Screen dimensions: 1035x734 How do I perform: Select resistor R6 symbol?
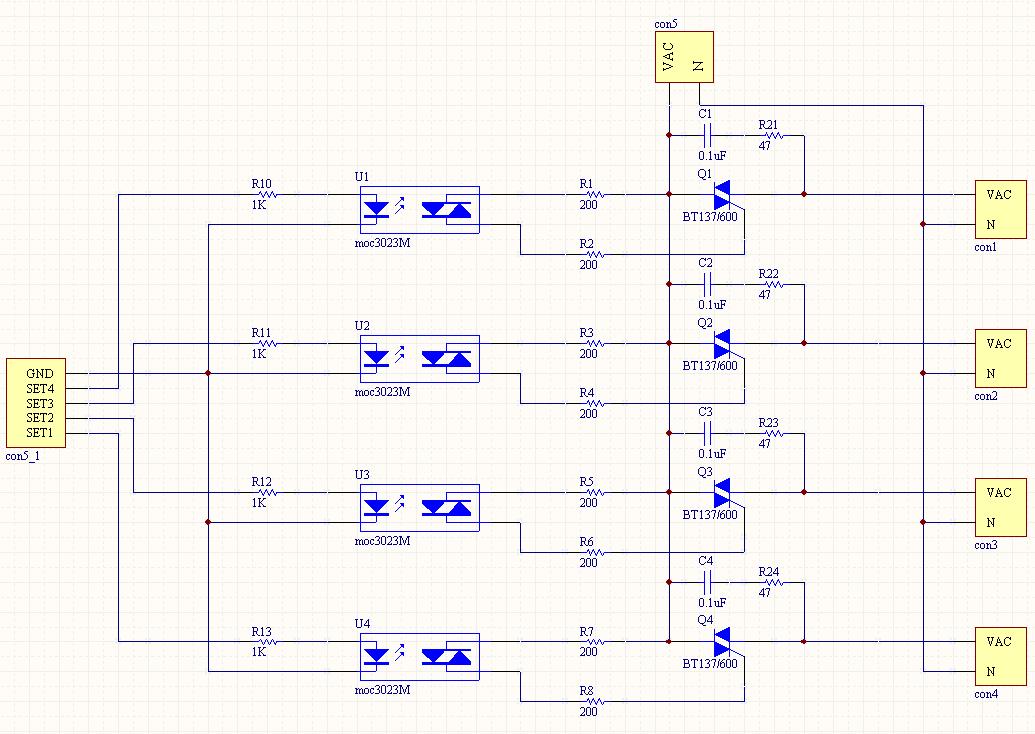[x=594, y=552]
